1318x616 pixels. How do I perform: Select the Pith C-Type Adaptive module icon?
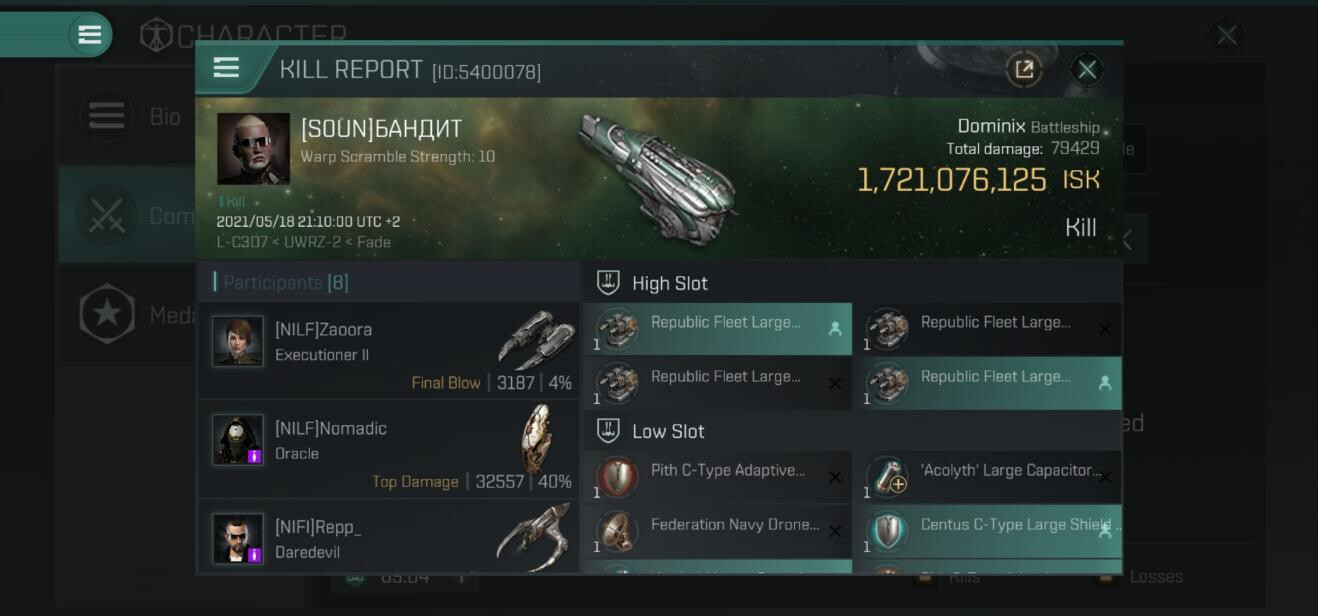[617, 477]
